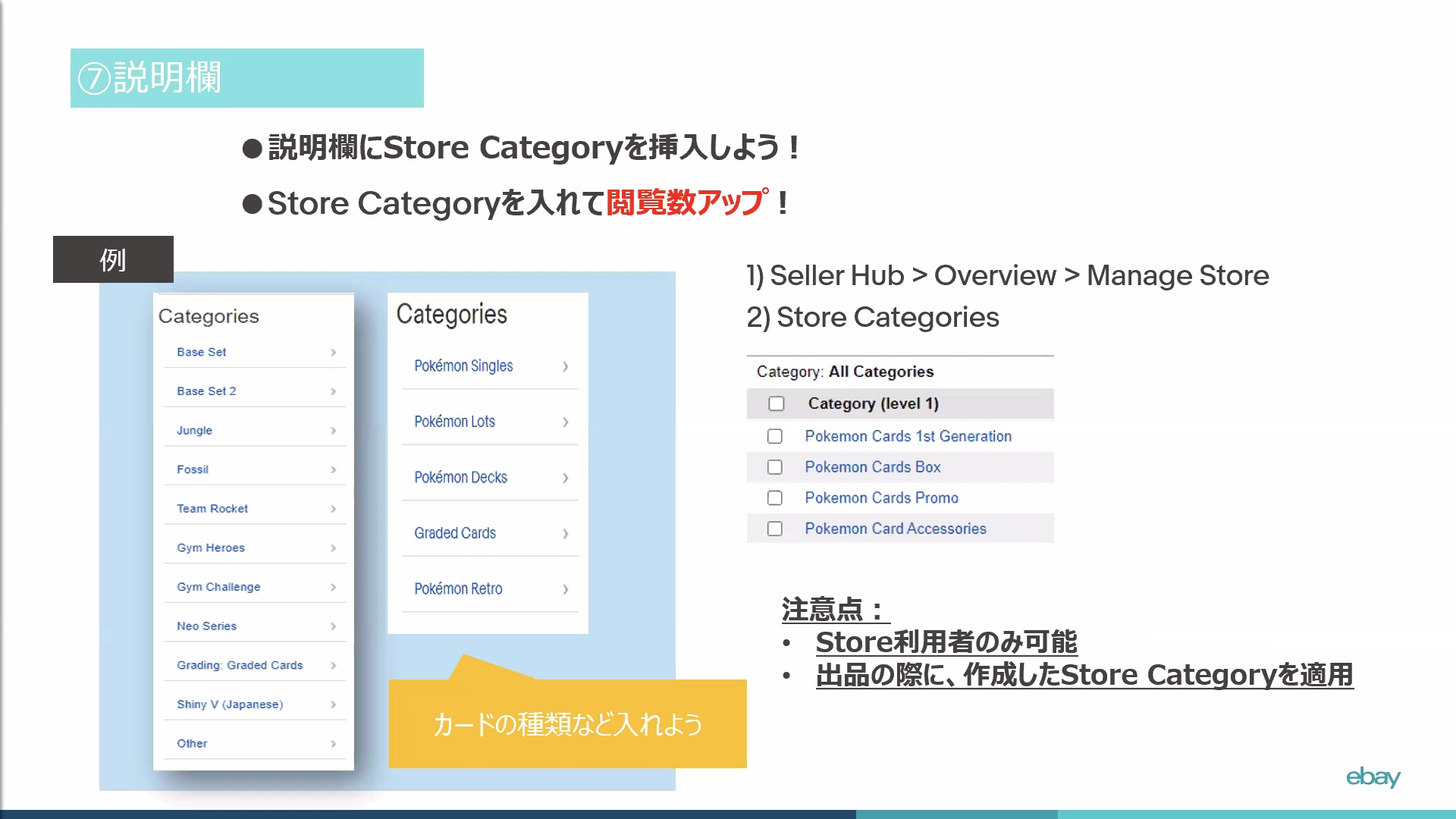Click the arrow beside Graded Cards
Screen dimensions: 1456x819
[565, 534]
